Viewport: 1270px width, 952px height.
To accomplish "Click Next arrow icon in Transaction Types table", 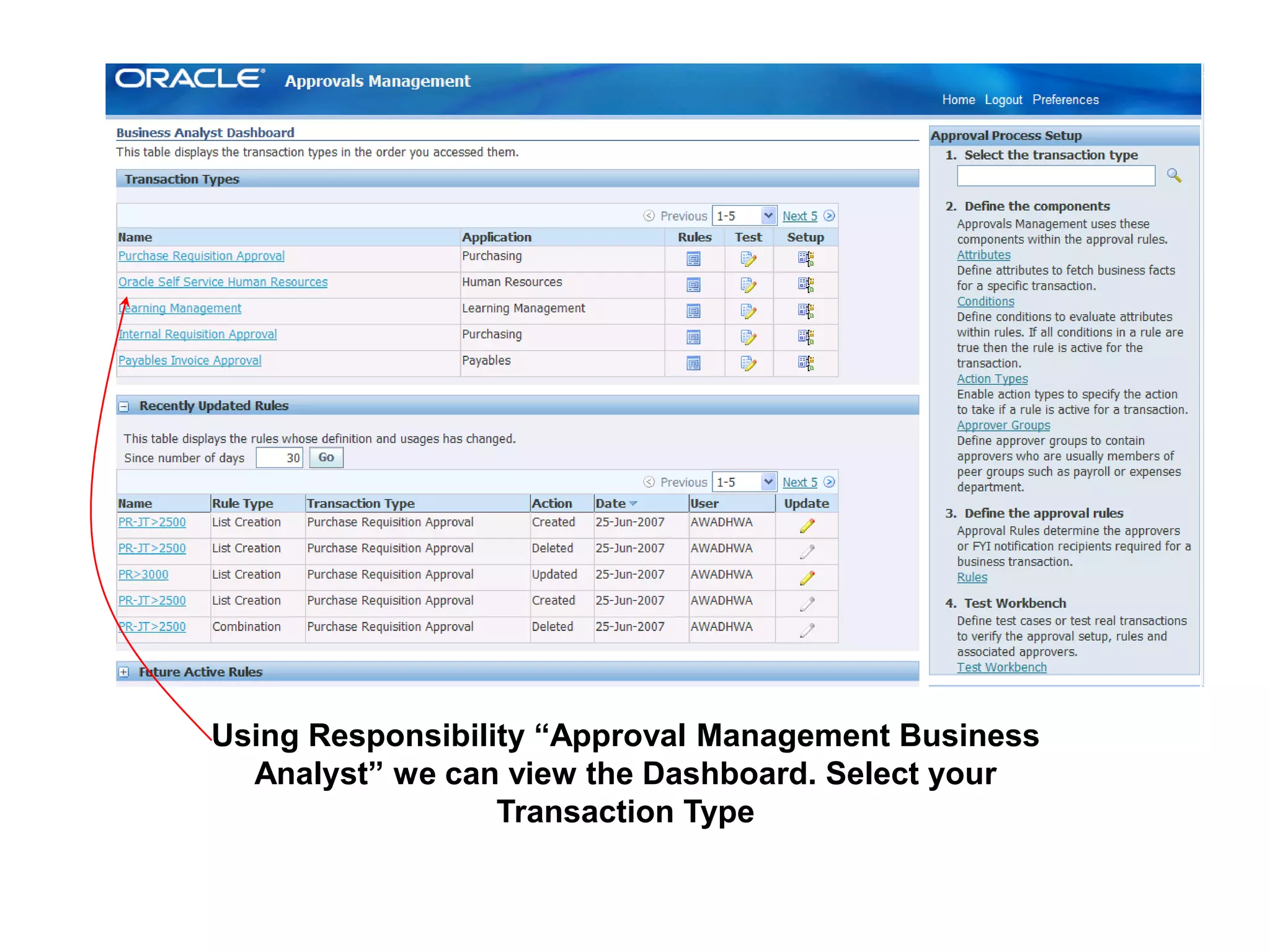I will (829, 216).
